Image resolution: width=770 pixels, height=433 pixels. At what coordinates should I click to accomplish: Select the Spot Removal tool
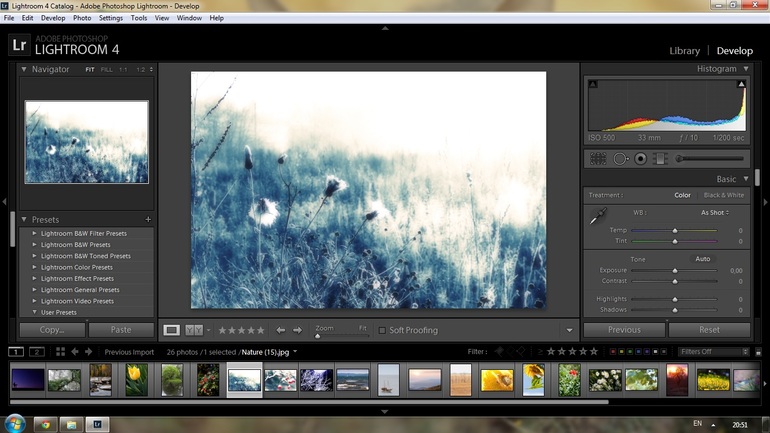click(x=620, y=159)
